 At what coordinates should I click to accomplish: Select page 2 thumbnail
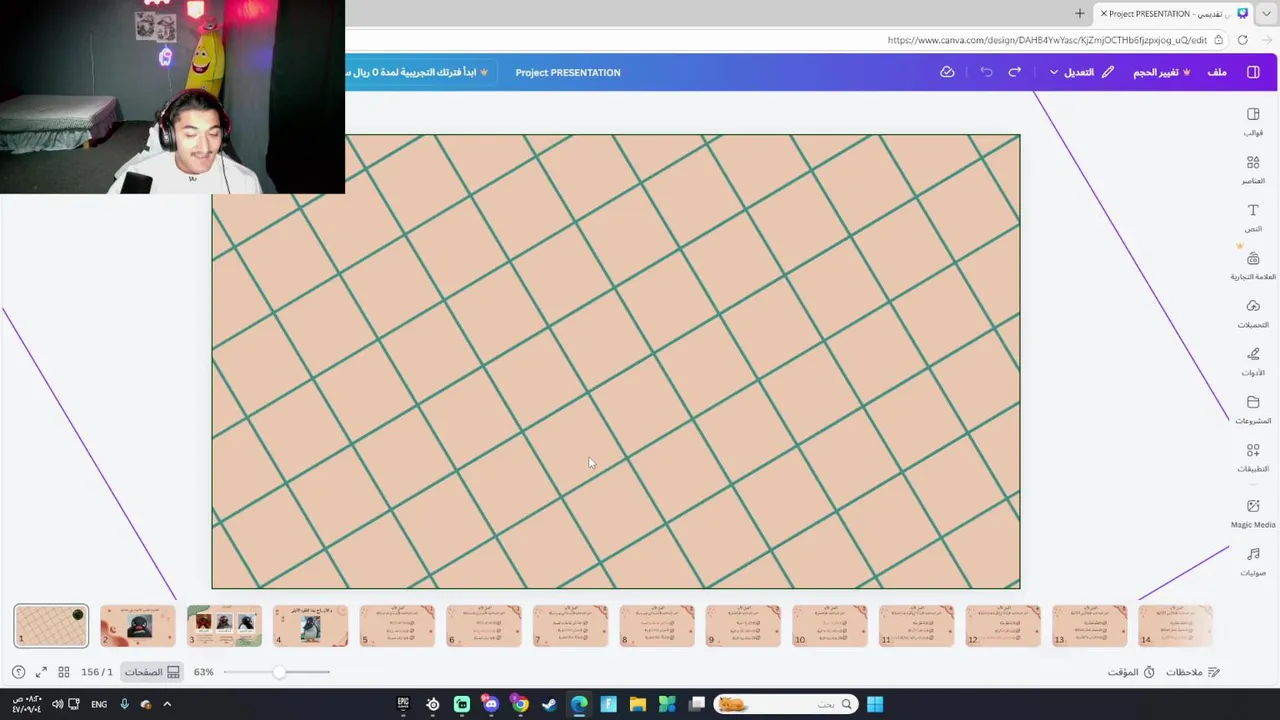[x=138, y=626]
